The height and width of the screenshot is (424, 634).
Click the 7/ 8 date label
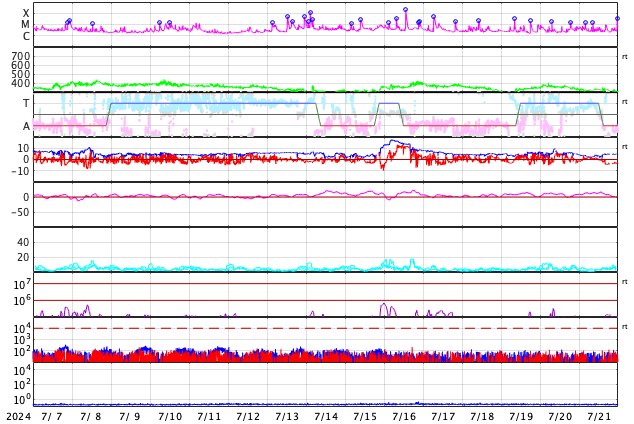(91, 416)
